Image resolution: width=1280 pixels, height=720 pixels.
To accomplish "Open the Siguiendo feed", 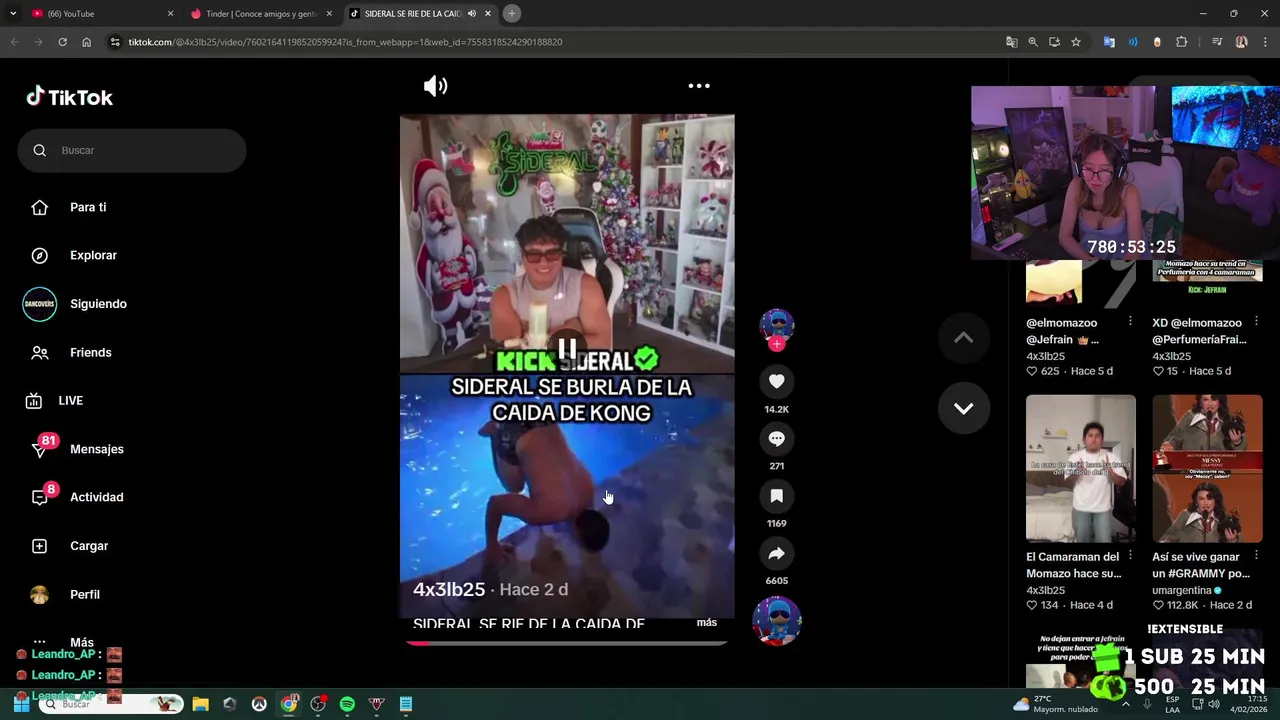I will 98,304.
